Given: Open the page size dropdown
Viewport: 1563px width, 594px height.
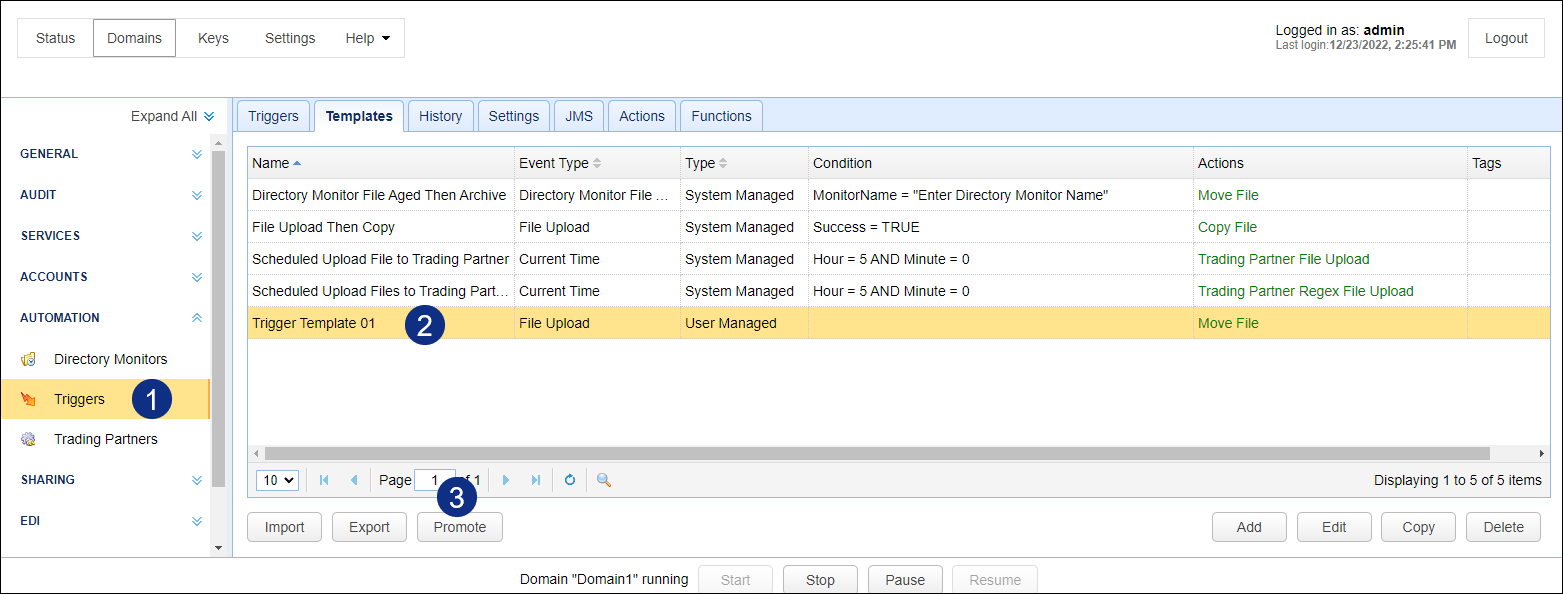Looking at the screenshot, I should pos(278,480).
